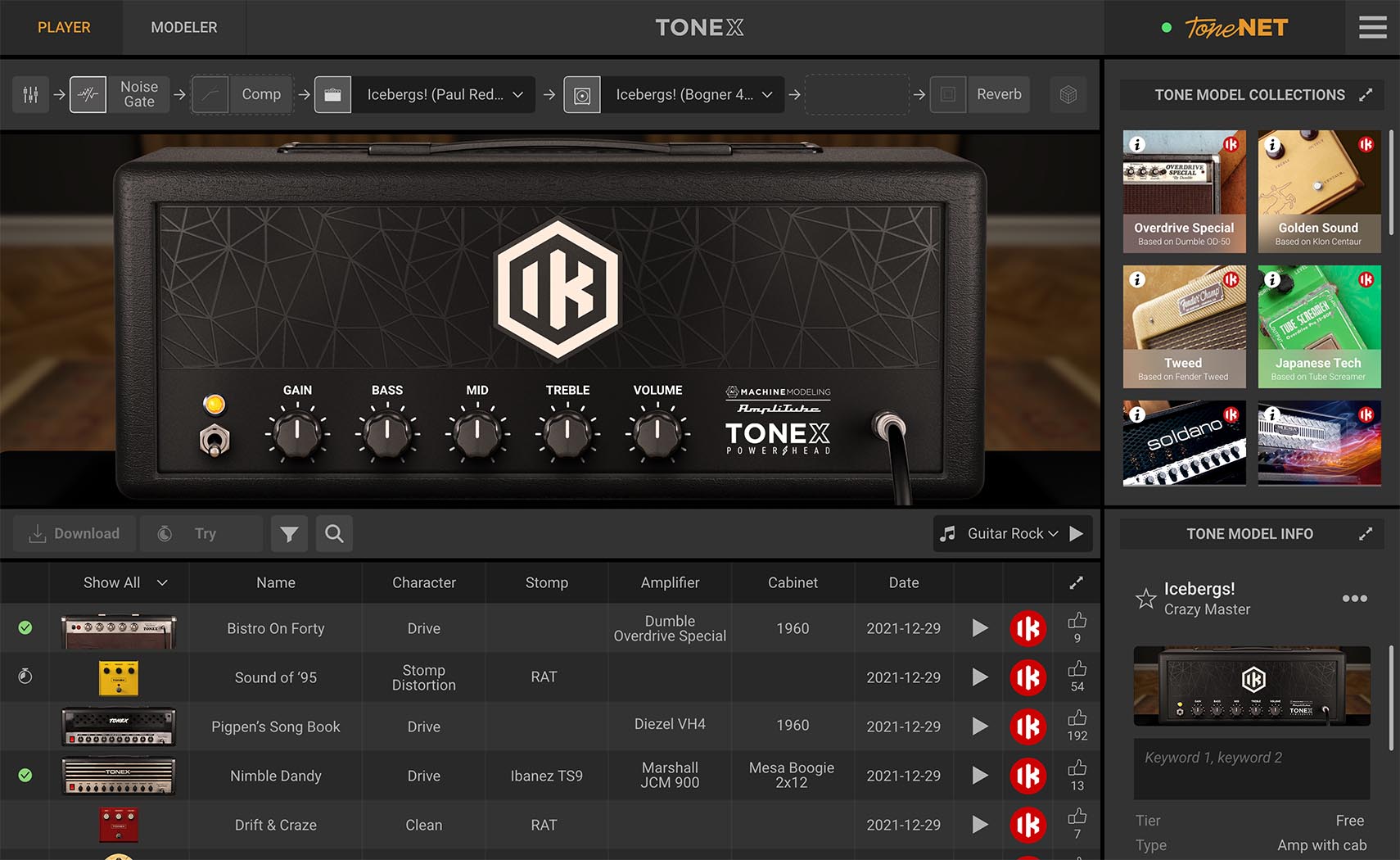
Task: Adjust the MID knob
Action: pos(477,432)
